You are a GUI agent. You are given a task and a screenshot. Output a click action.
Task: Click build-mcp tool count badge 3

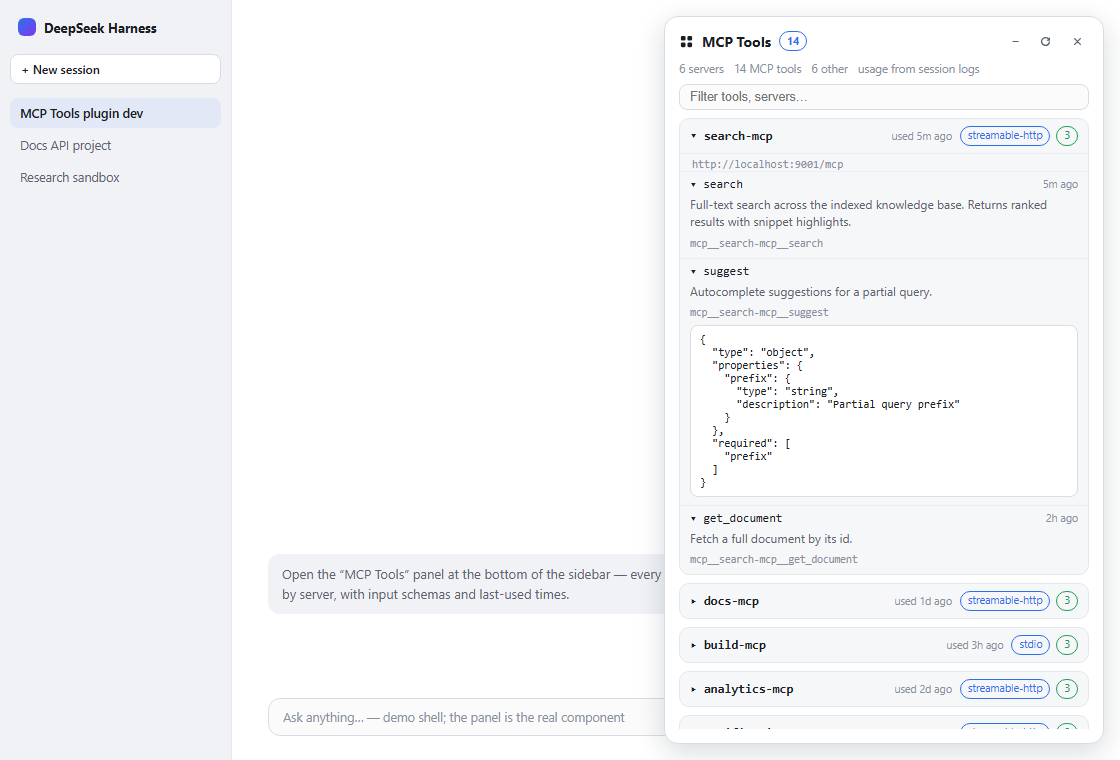(x=1066, y=645)
